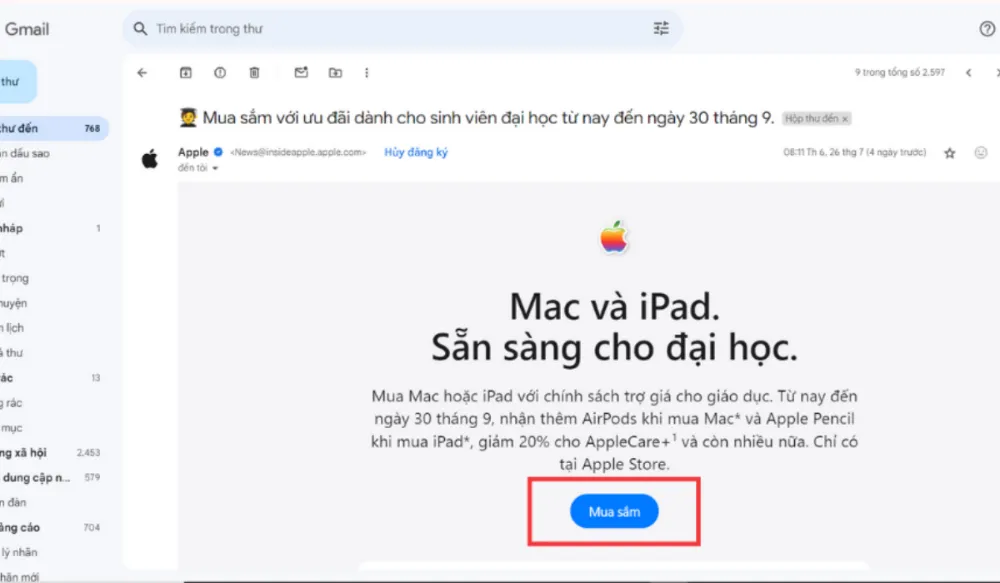Click the magnifier search icon

tap(140, 29)
